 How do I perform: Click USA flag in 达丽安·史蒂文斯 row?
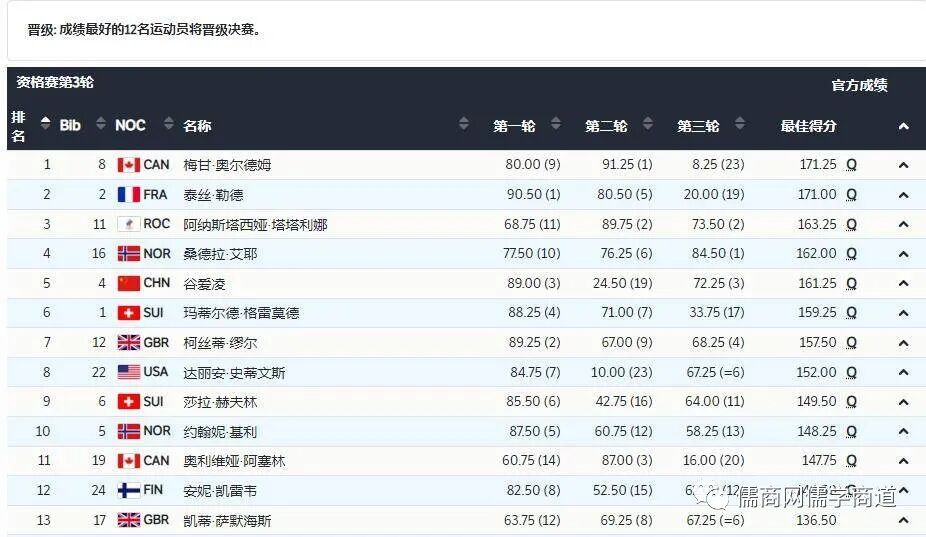pyautogui.click(x=129, y=372)
